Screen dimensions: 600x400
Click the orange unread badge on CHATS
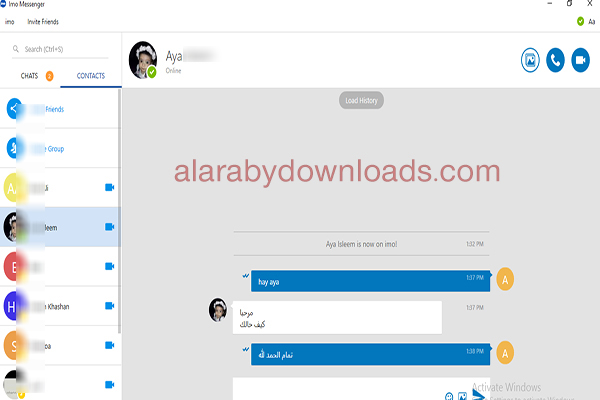[x=49, y=76]
